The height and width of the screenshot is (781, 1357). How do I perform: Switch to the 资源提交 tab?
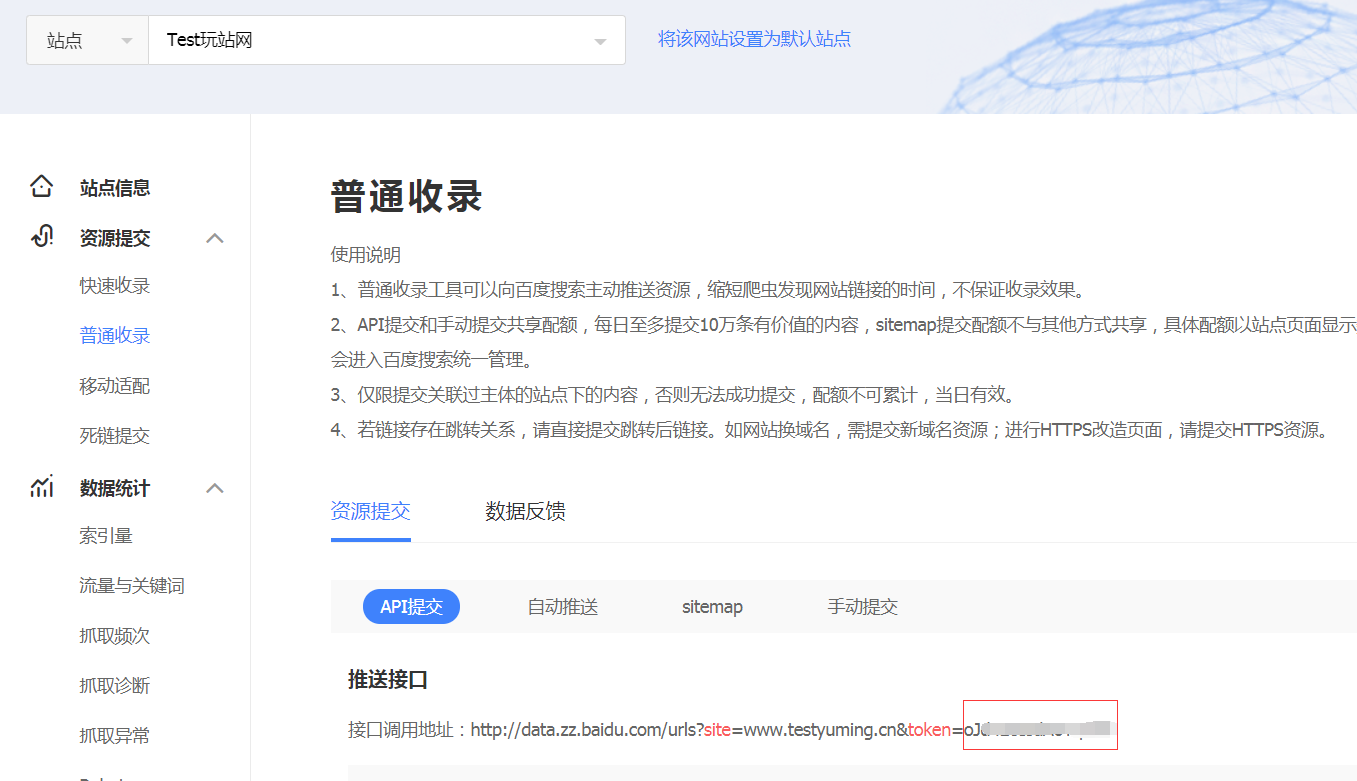(370, 511)
